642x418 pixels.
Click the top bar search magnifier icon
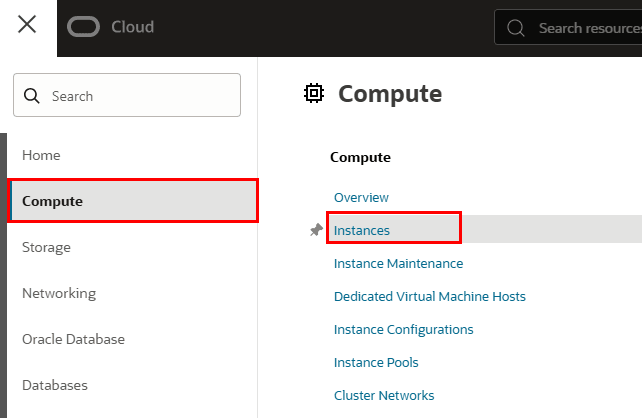[516, 28]
